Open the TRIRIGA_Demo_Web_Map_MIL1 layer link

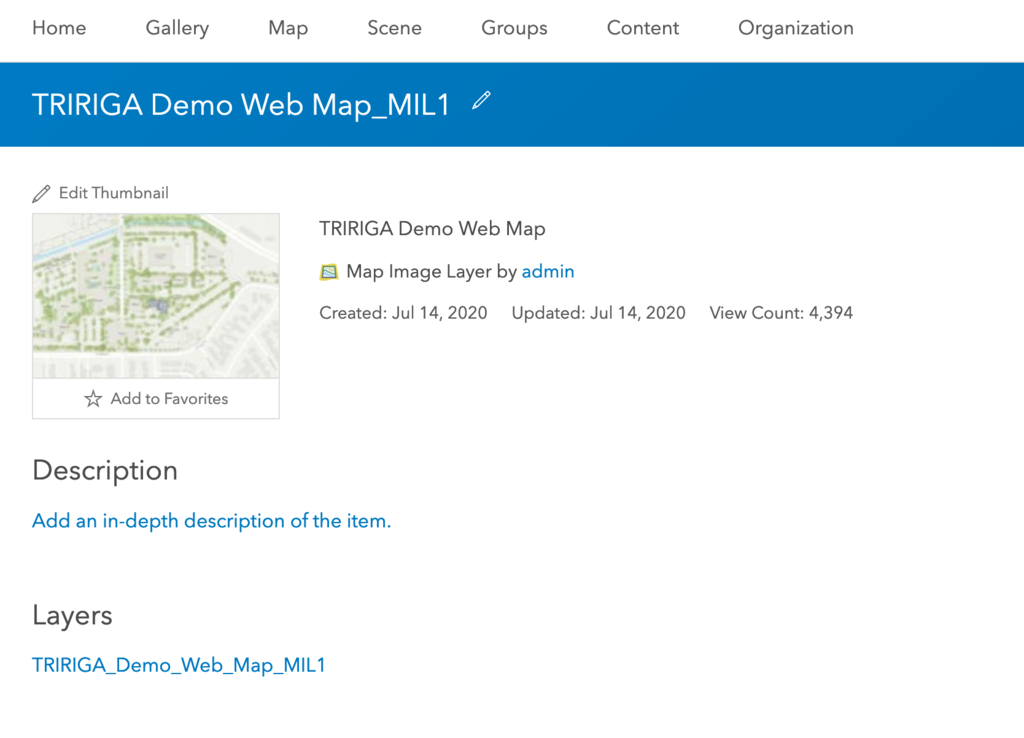tap(179, 665)
